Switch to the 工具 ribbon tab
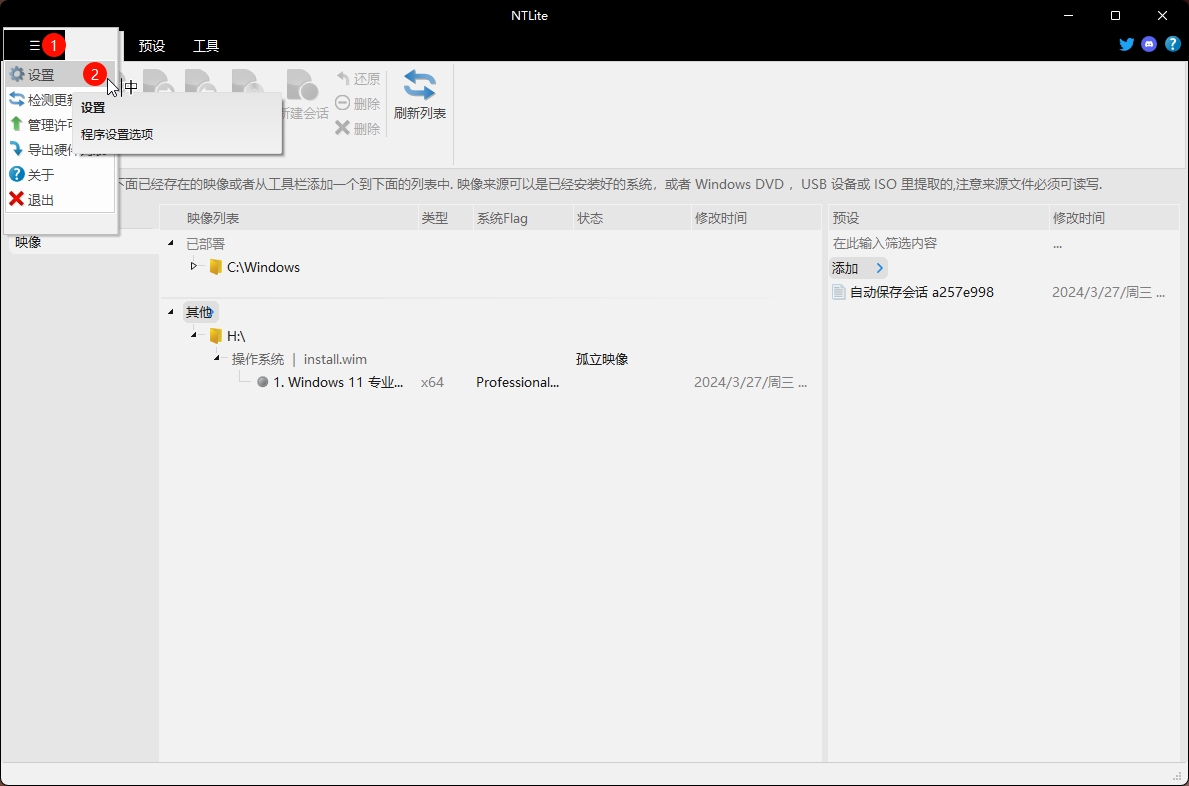Viewport: 1189px width, 786px height. click(205, 45)
